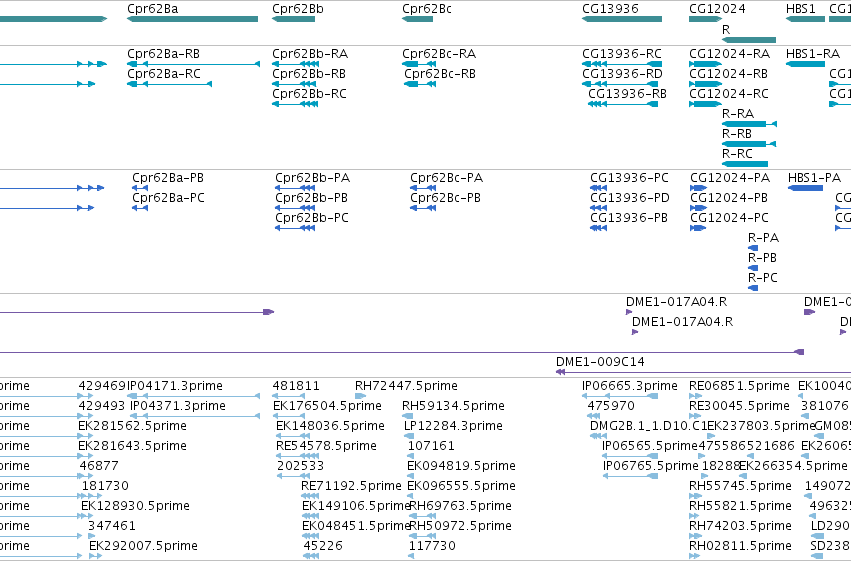Viewport: 851px width, 561px height.
Task: Select EST RH59134.5prime
Action: (x=408, y=416)
